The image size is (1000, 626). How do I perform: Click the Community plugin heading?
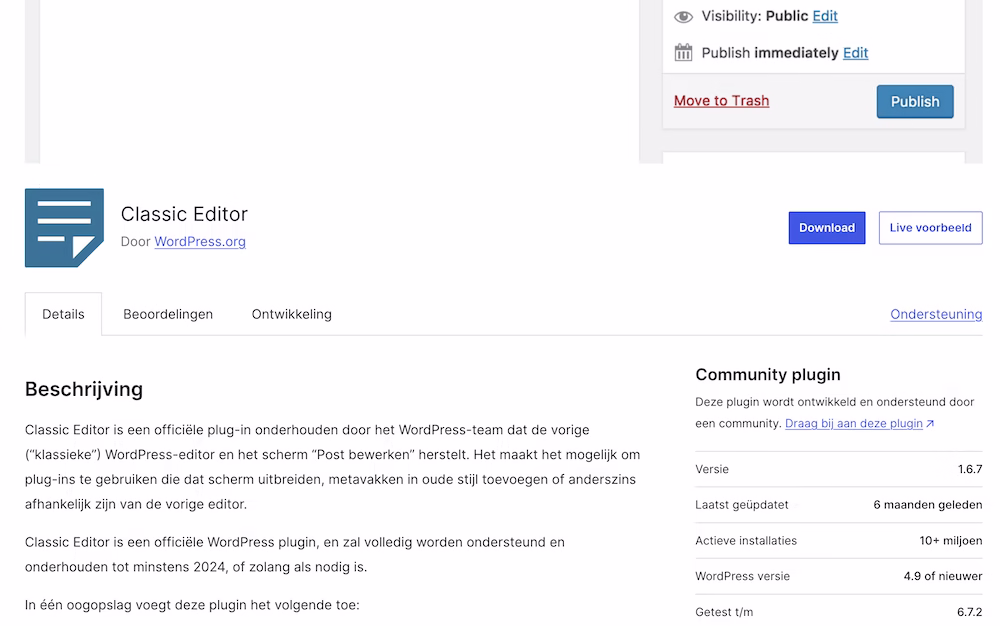[768, 375]
